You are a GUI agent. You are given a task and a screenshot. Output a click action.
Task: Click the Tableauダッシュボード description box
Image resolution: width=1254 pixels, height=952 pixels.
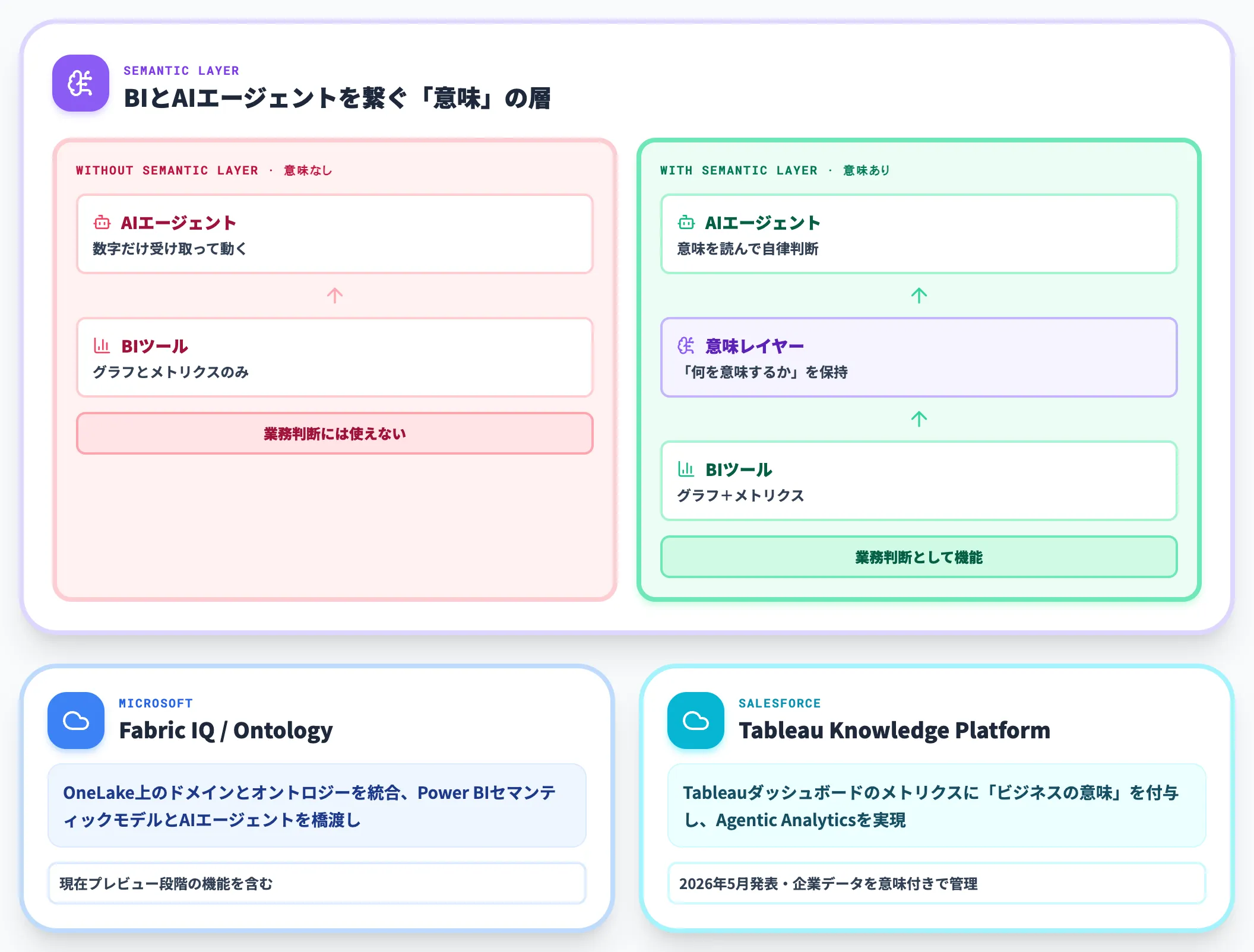click(x=937, y=805)
